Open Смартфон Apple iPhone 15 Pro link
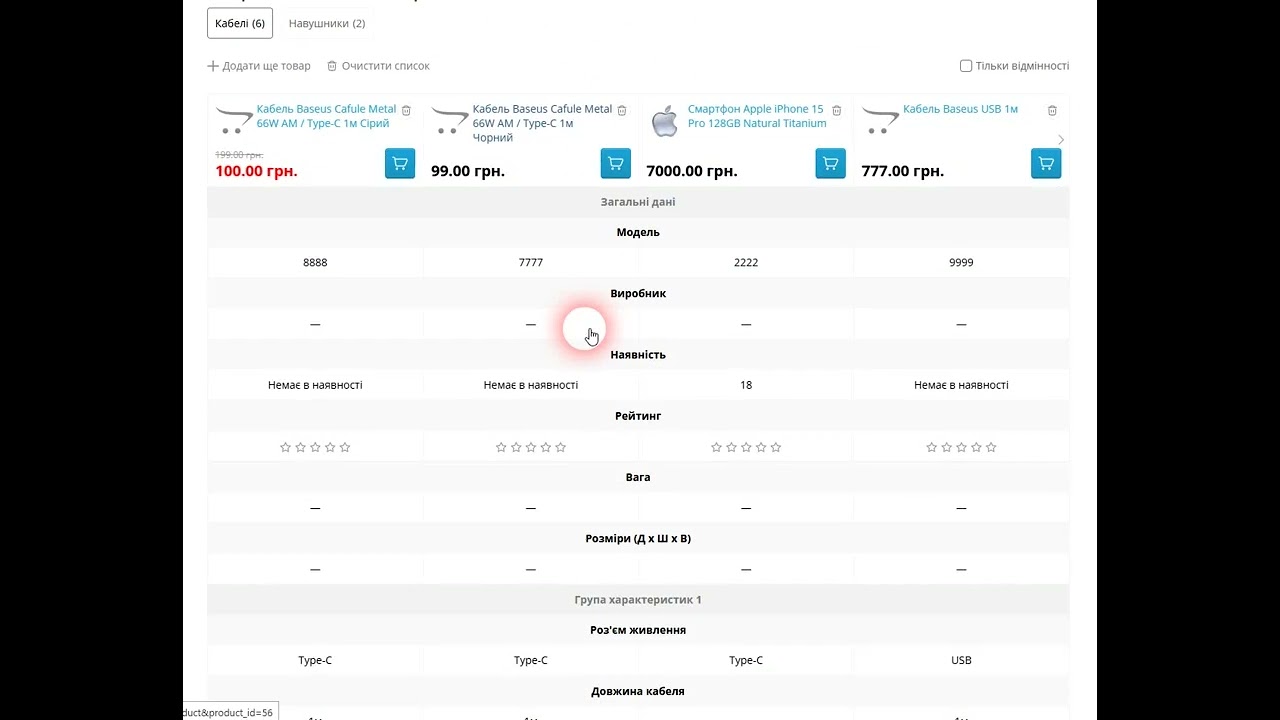The width and height of the screenshot is (1280, 720). click(757, 116)
